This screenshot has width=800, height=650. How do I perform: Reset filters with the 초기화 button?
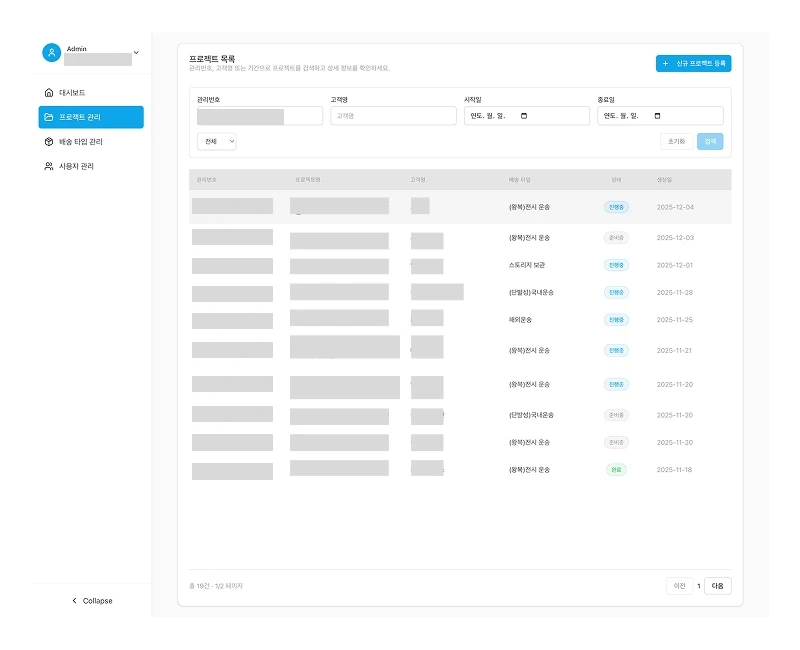point(677,141)
